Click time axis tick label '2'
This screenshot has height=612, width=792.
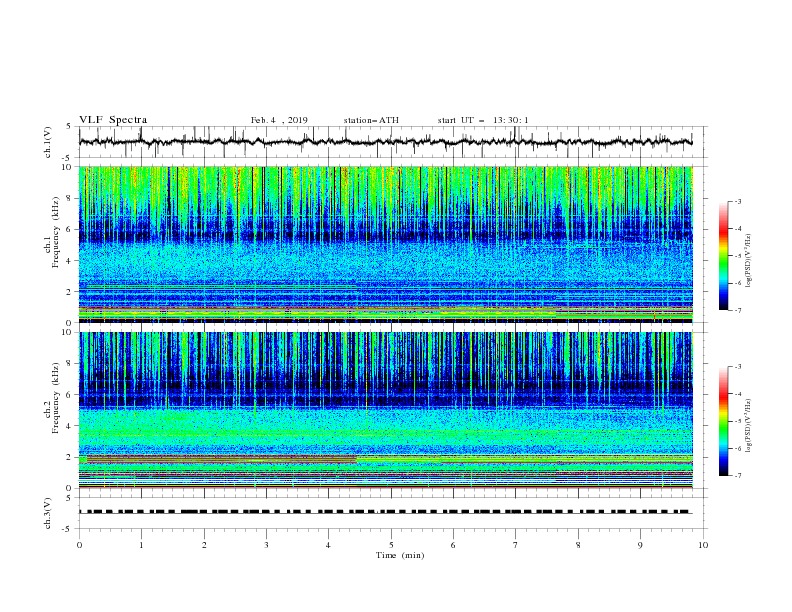pos(204,545)
